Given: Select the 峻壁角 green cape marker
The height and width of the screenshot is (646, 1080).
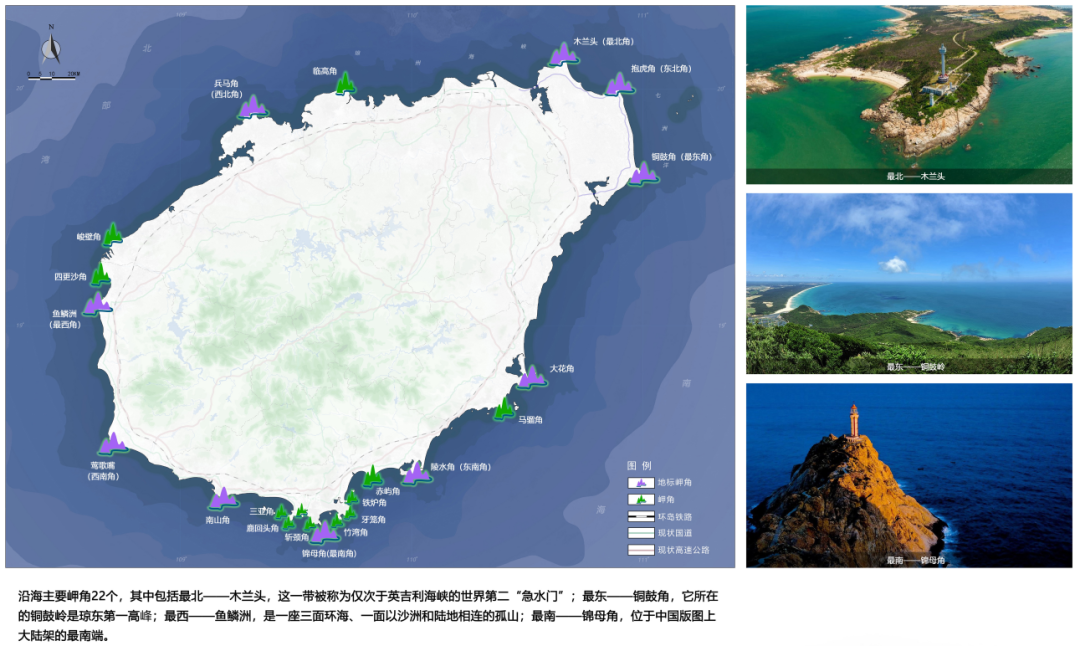Looking at the screenshot, I should pyautogui.click(x=112, y=234).
